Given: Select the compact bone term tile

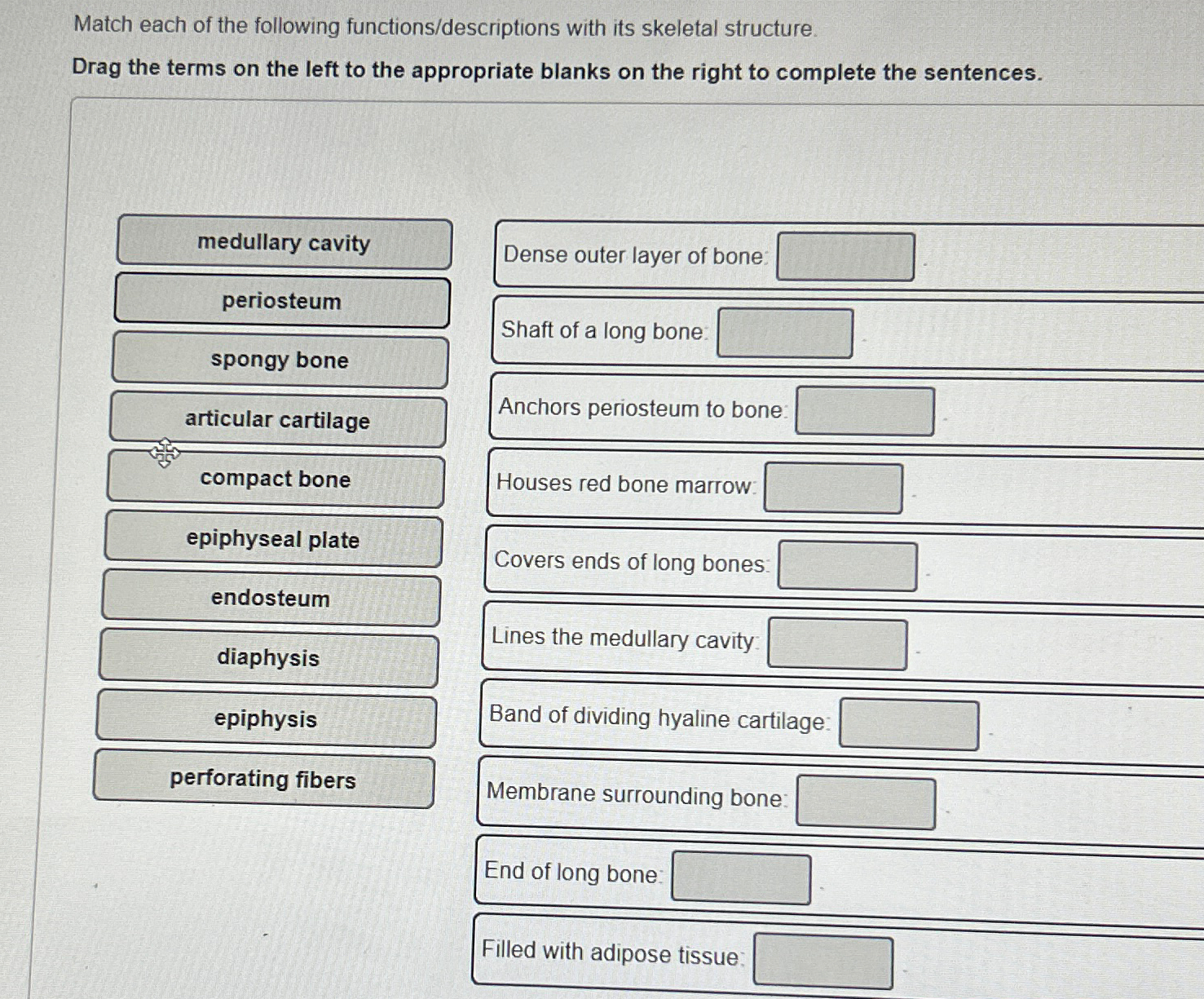Looking at the screenshot, I should (275, 480).
